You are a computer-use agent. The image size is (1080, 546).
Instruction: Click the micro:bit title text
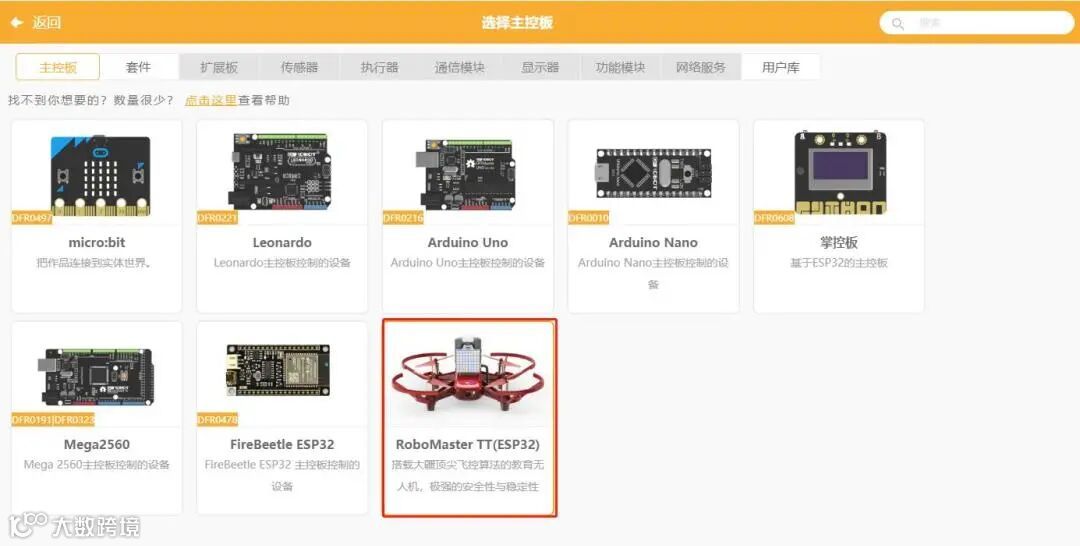point(96,242)
